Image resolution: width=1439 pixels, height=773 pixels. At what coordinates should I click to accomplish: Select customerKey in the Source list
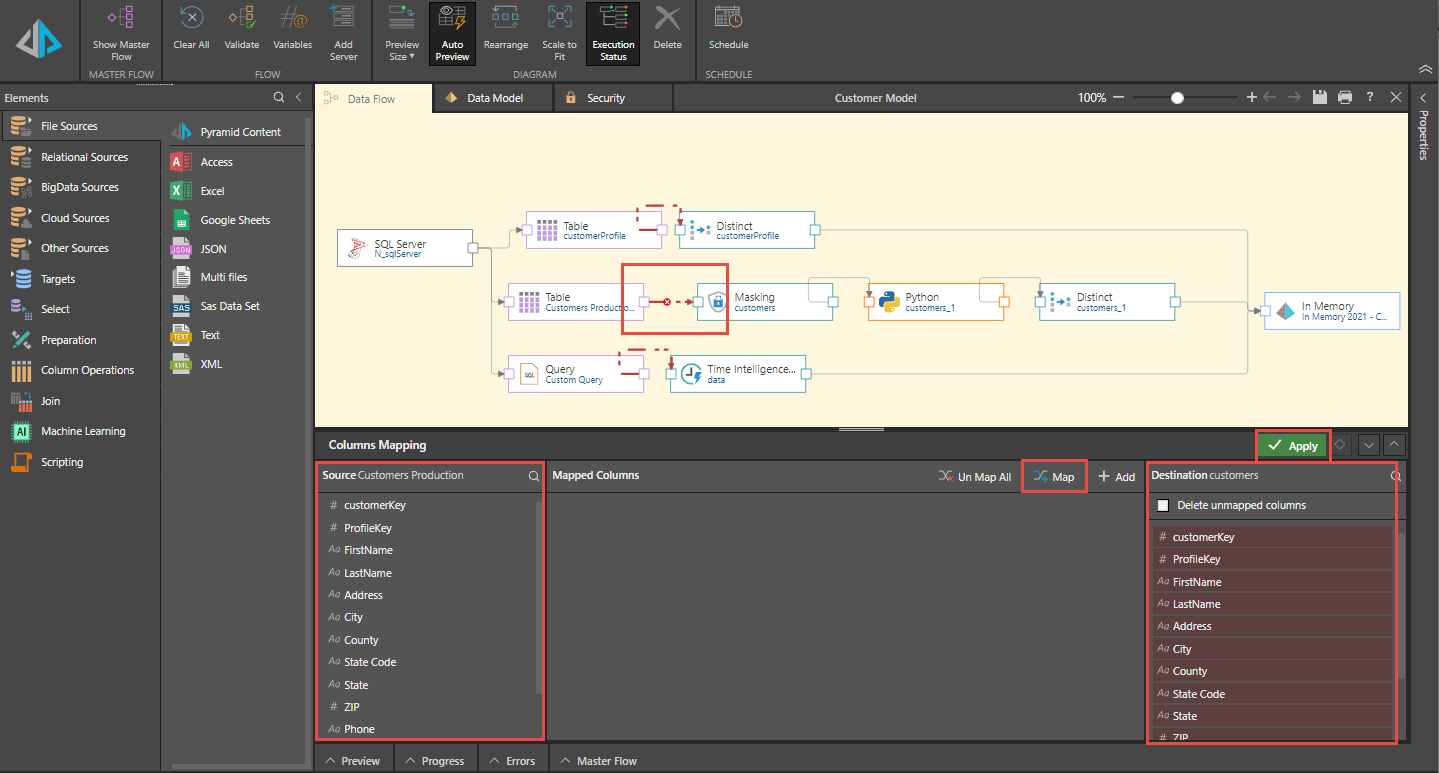pos(430,505)
